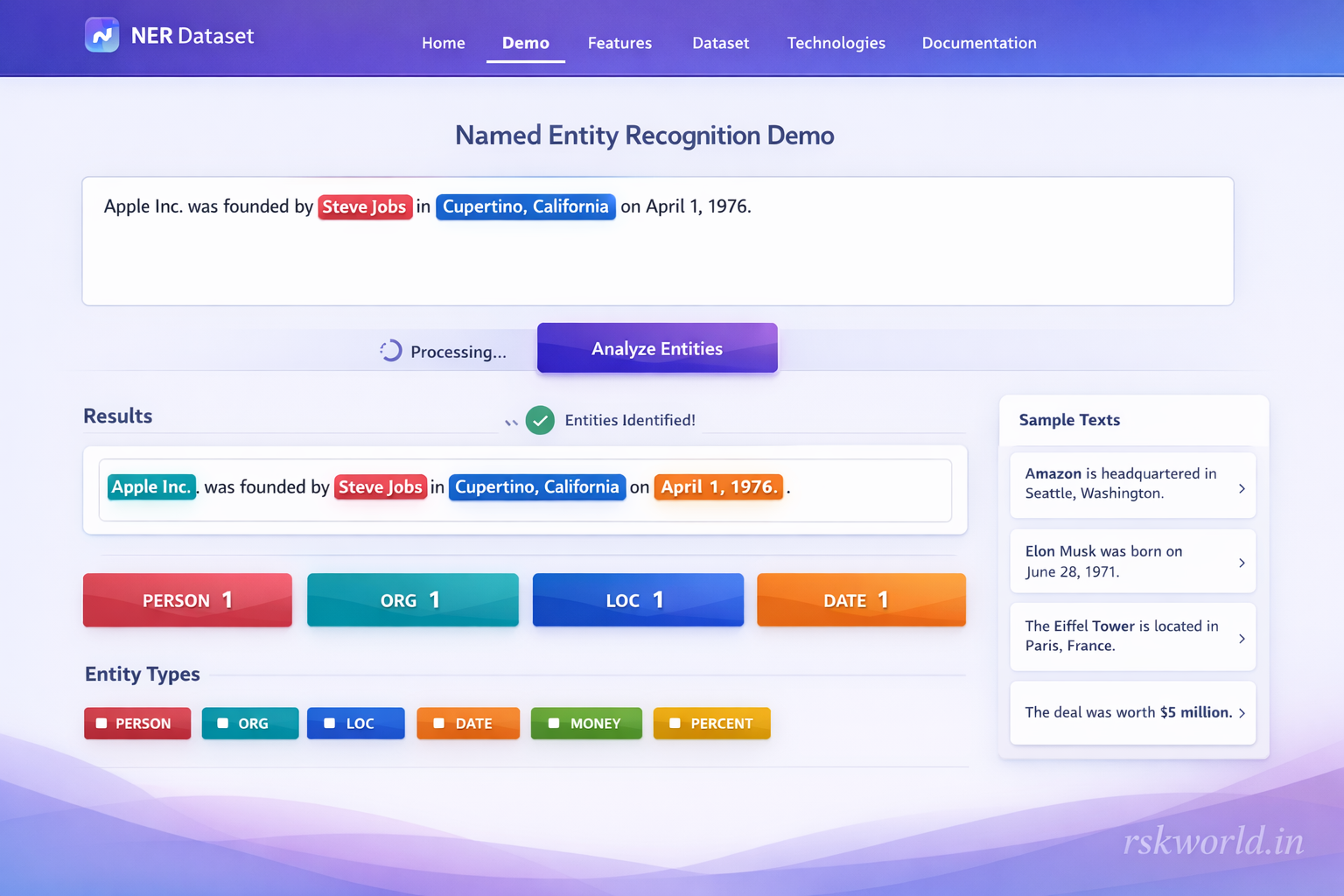
Task: Click the square icon inside the MONEY chip
Action: coord(554,724)
